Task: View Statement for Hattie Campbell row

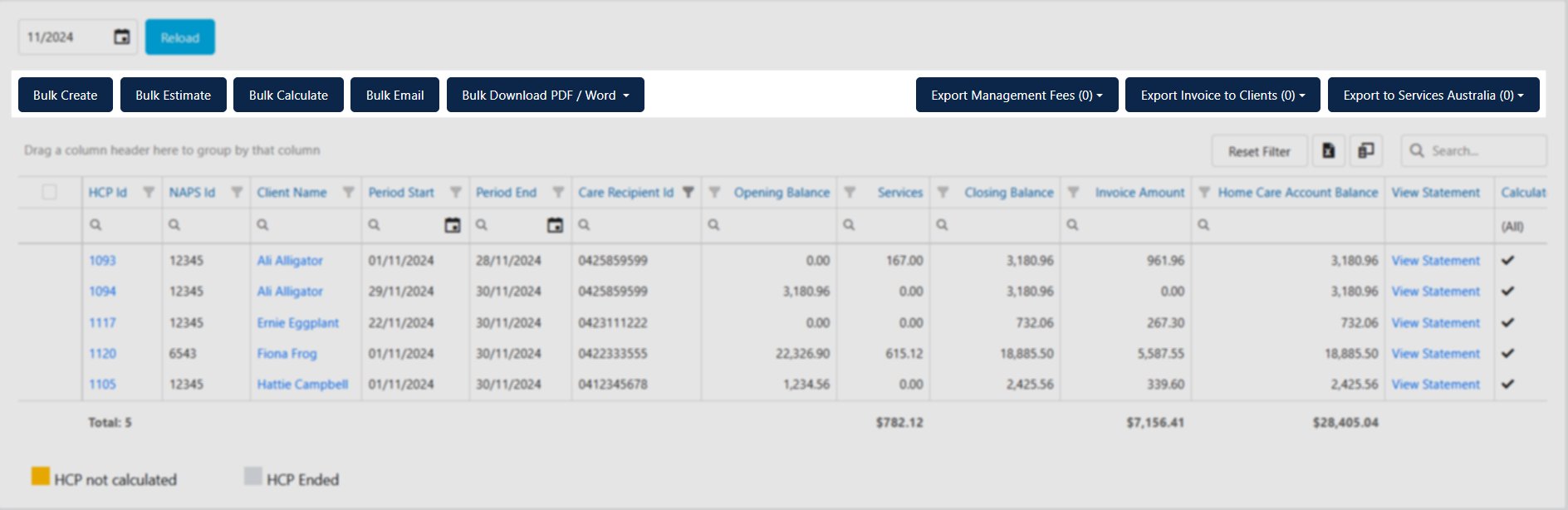Action: (1435, 384)
